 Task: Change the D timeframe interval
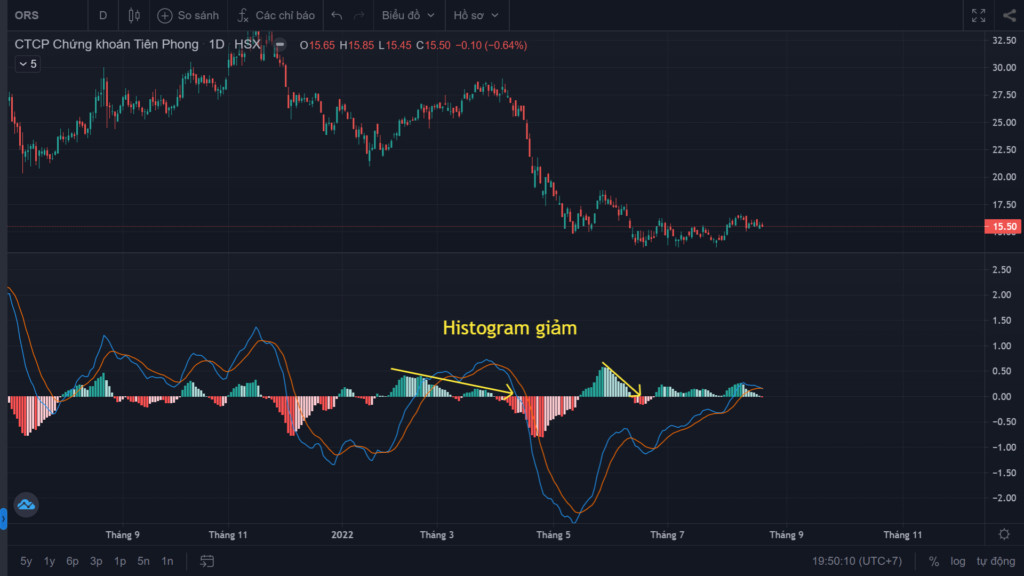tap(103, 15)
